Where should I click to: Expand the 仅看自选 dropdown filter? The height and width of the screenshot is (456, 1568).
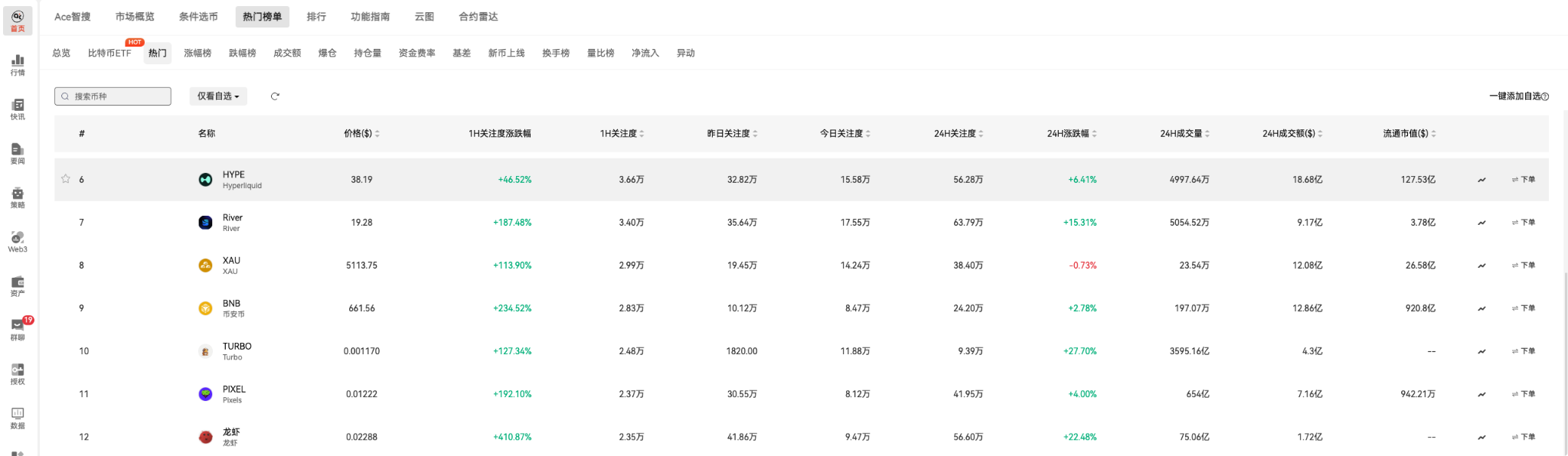click(x=218, y=96)
